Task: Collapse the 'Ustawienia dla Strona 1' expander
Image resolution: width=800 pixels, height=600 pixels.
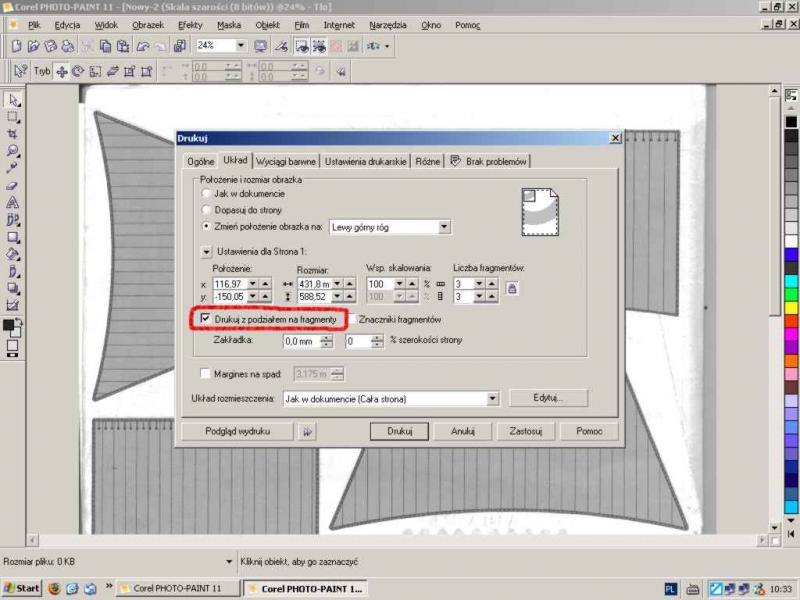Action: [x=206, y=252]
